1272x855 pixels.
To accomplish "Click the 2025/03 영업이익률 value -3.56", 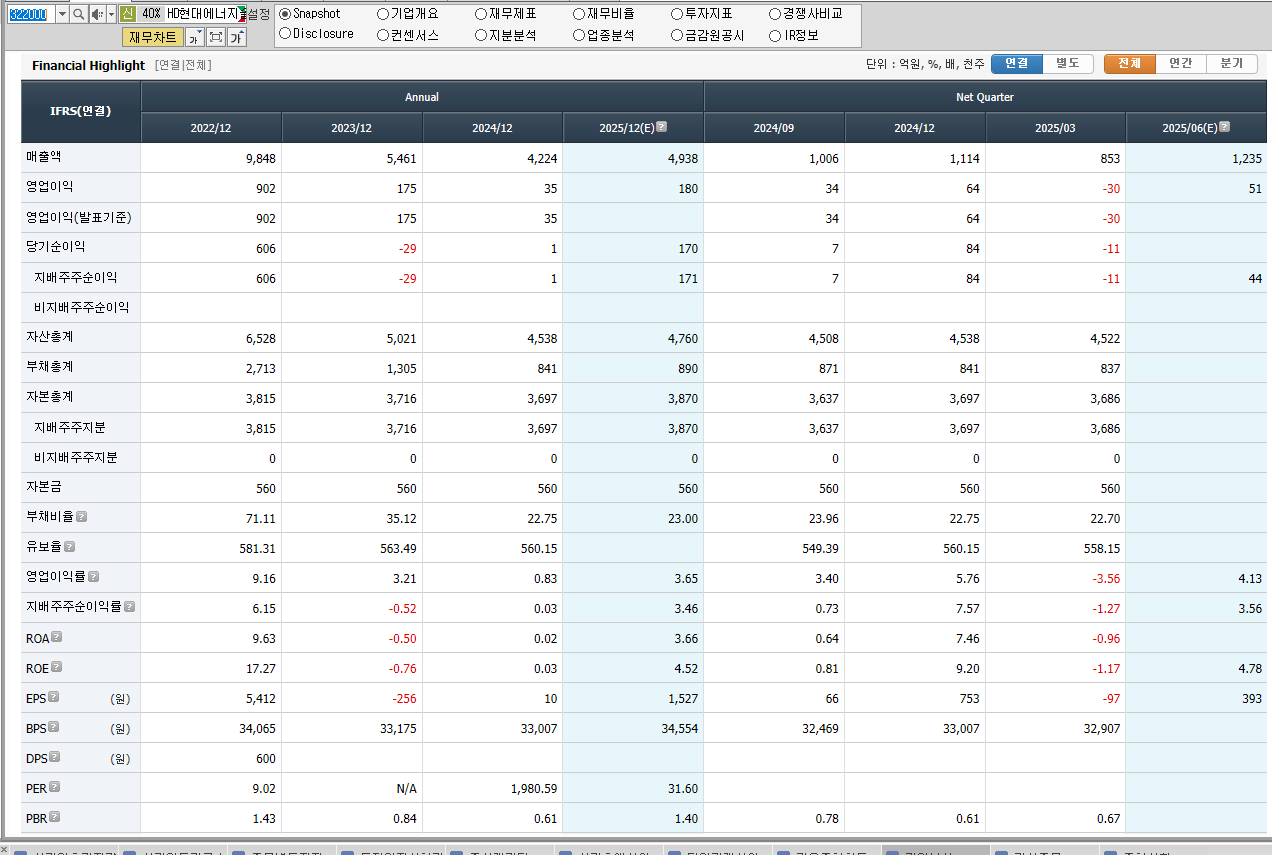I will coord(1104,578).
